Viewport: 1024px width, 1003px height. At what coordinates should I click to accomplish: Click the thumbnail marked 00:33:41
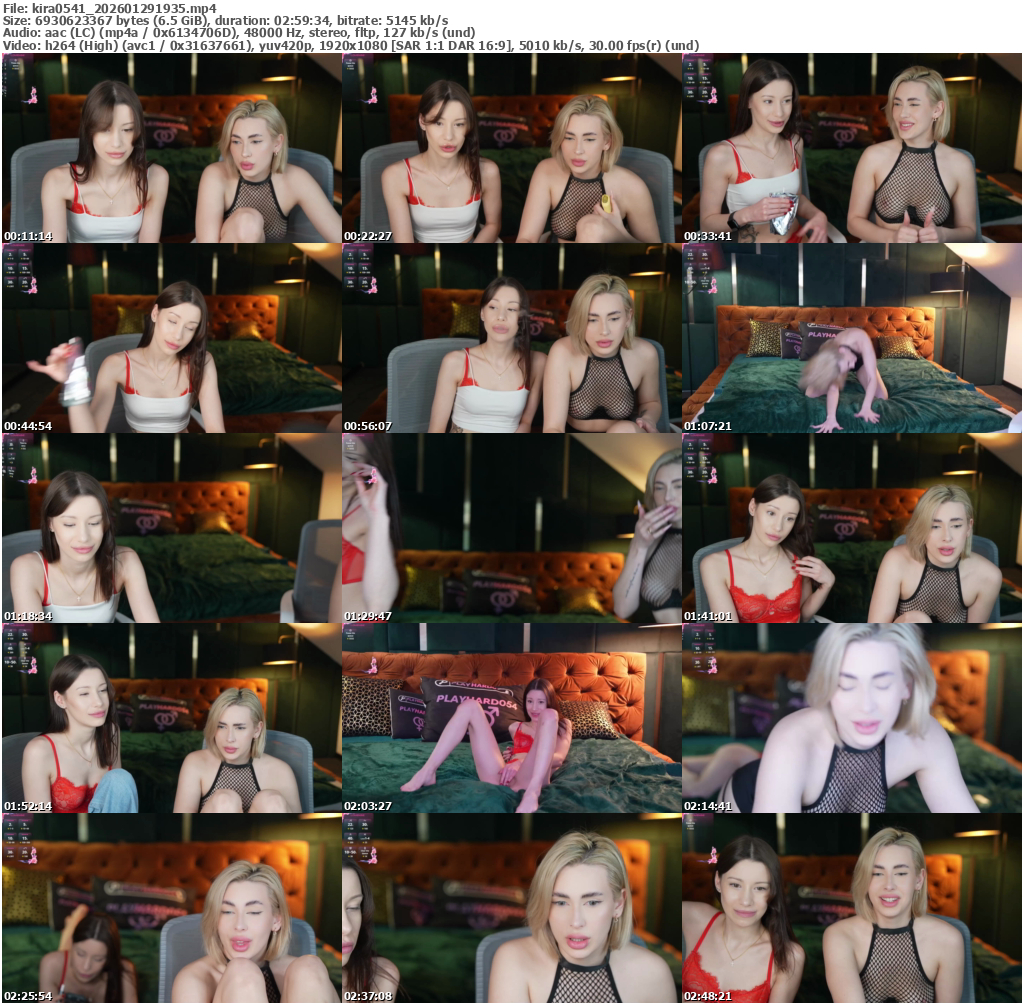click(851, 148)
